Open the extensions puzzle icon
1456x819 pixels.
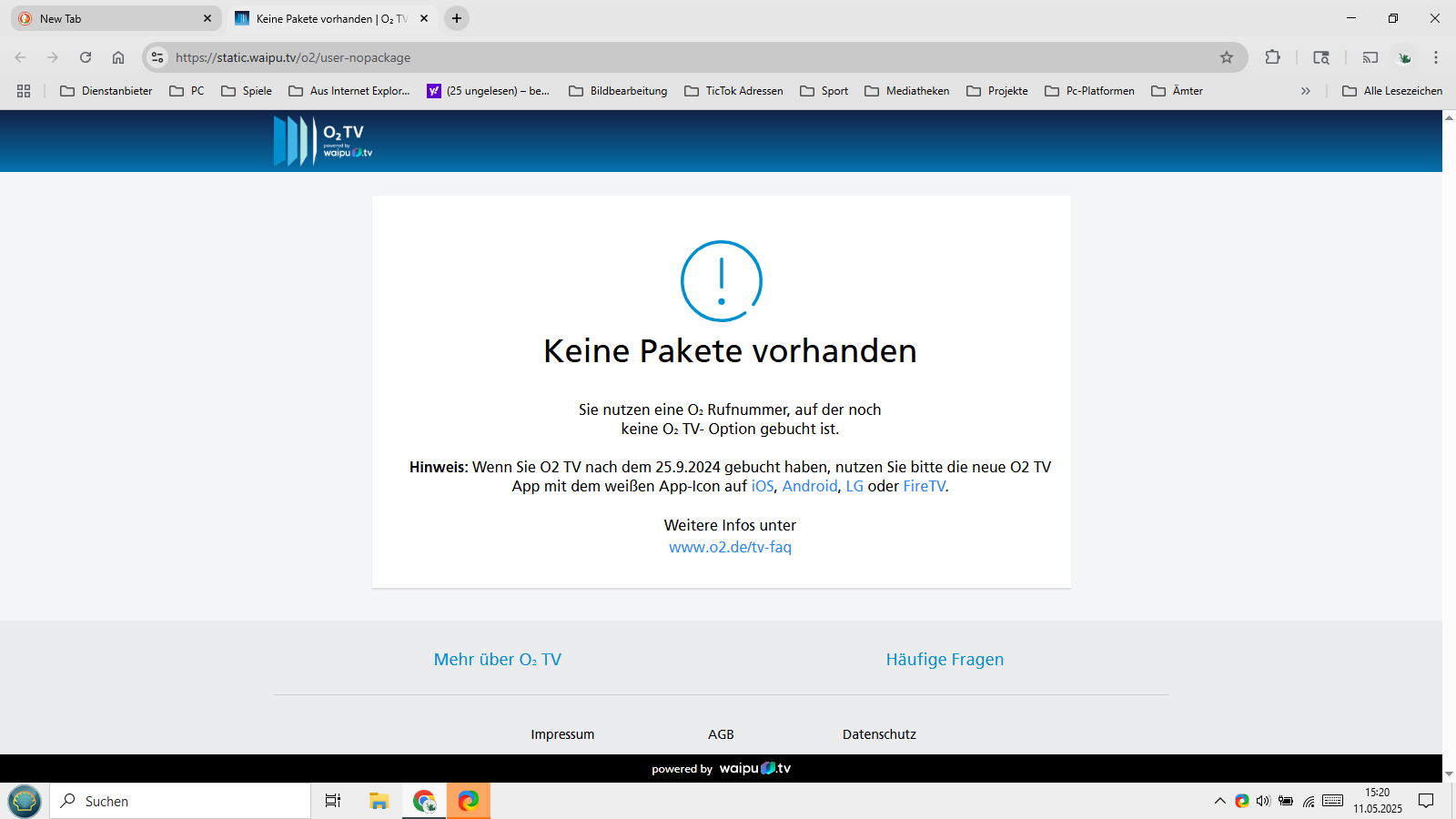point(1273,57)
